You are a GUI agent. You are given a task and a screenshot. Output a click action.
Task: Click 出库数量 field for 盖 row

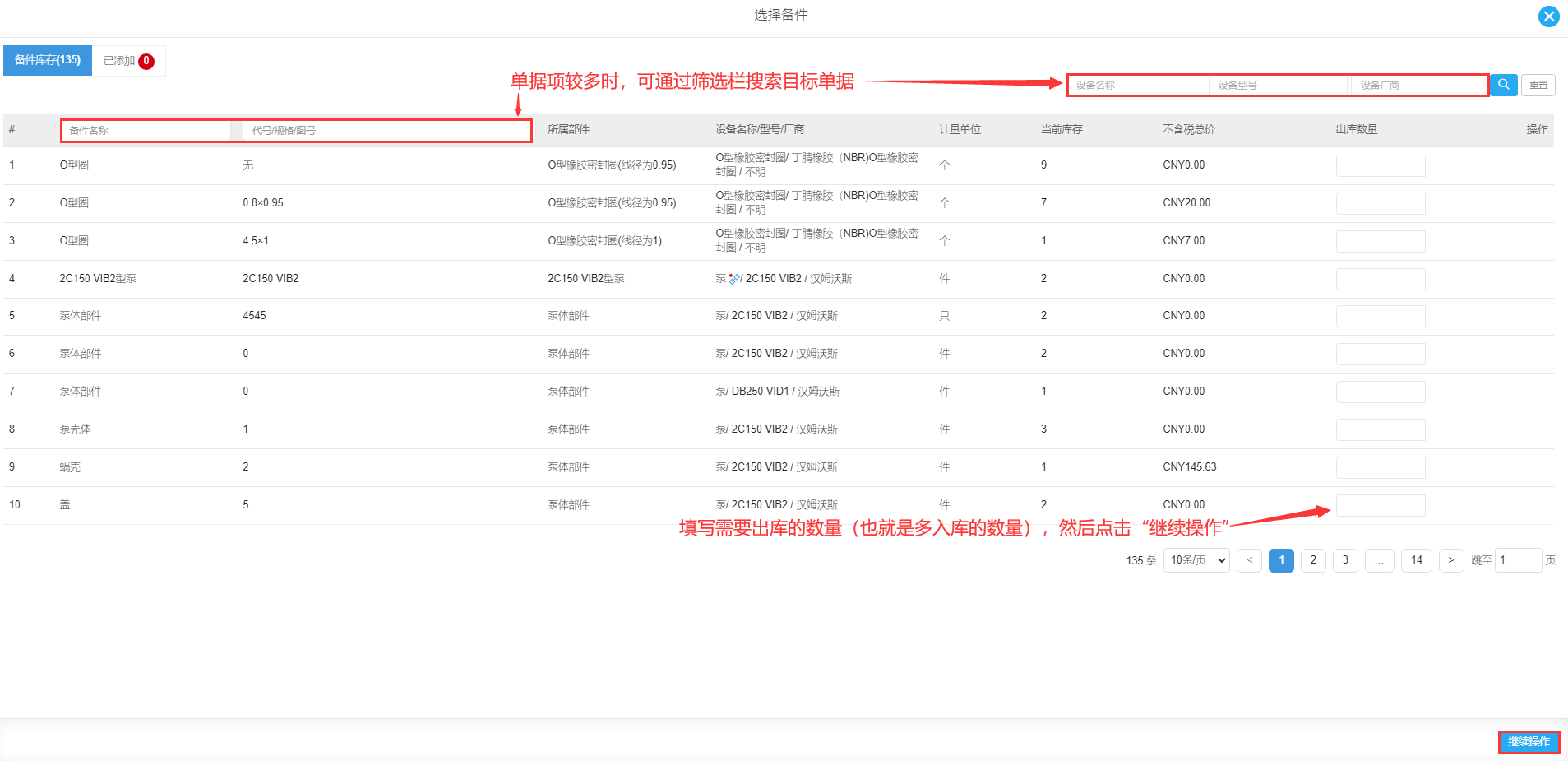(1381, 505)
